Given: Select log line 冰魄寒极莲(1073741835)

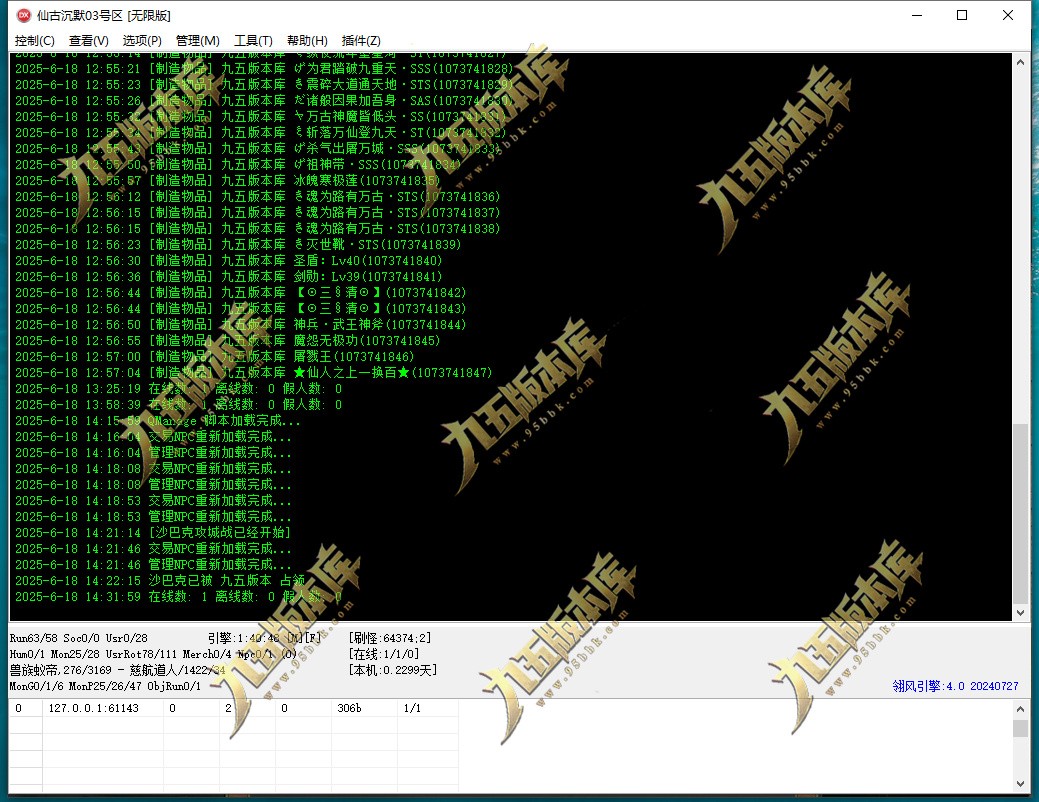Looking at the screenshot, I should 227,180.
